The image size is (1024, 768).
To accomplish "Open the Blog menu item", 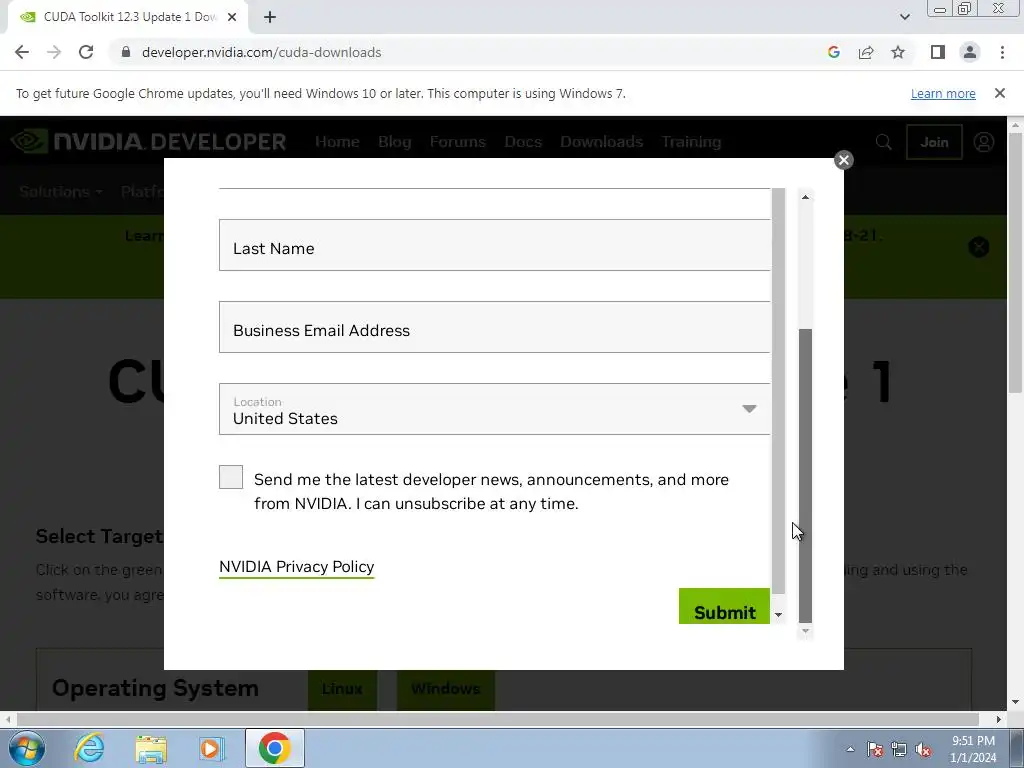I will 394,142.
